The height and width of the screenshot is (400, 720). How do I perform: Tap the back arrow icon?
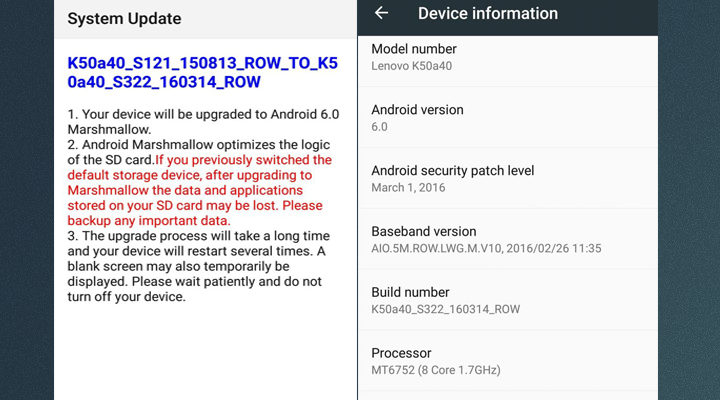click(x=381, y=13)
